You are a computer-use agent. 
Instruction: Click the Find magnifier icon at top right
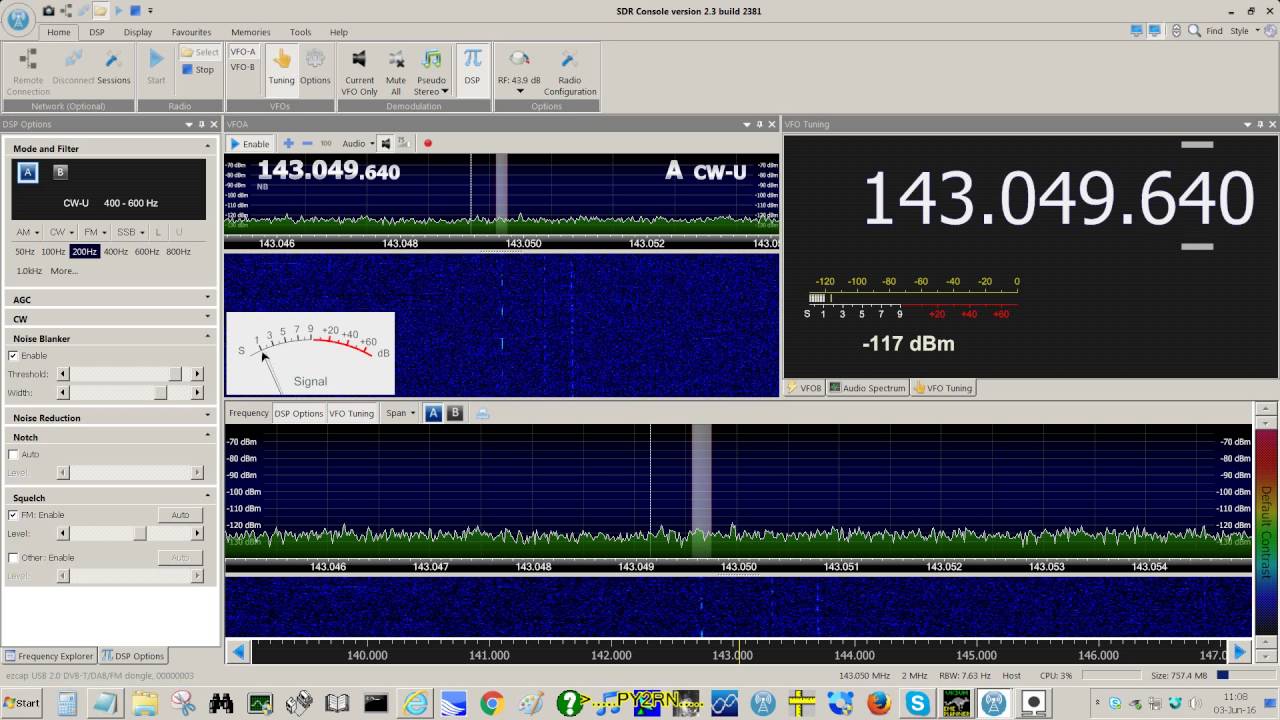pyautogui.click(x=1195, y=31)
